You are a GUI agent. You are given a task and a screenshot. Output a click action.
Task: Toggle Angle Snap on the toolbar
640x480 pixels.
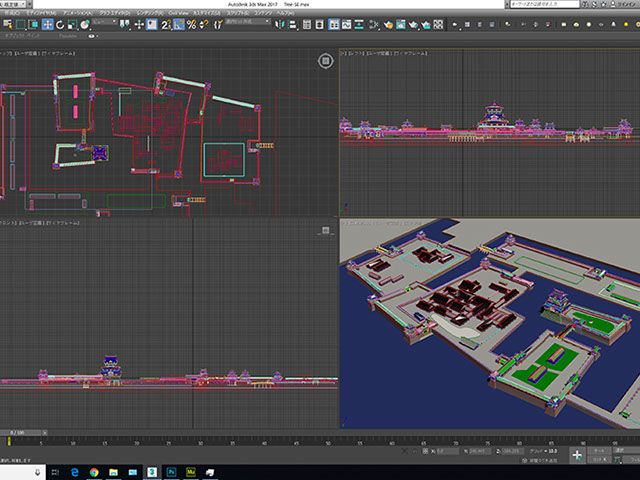[x=179, y=24]
